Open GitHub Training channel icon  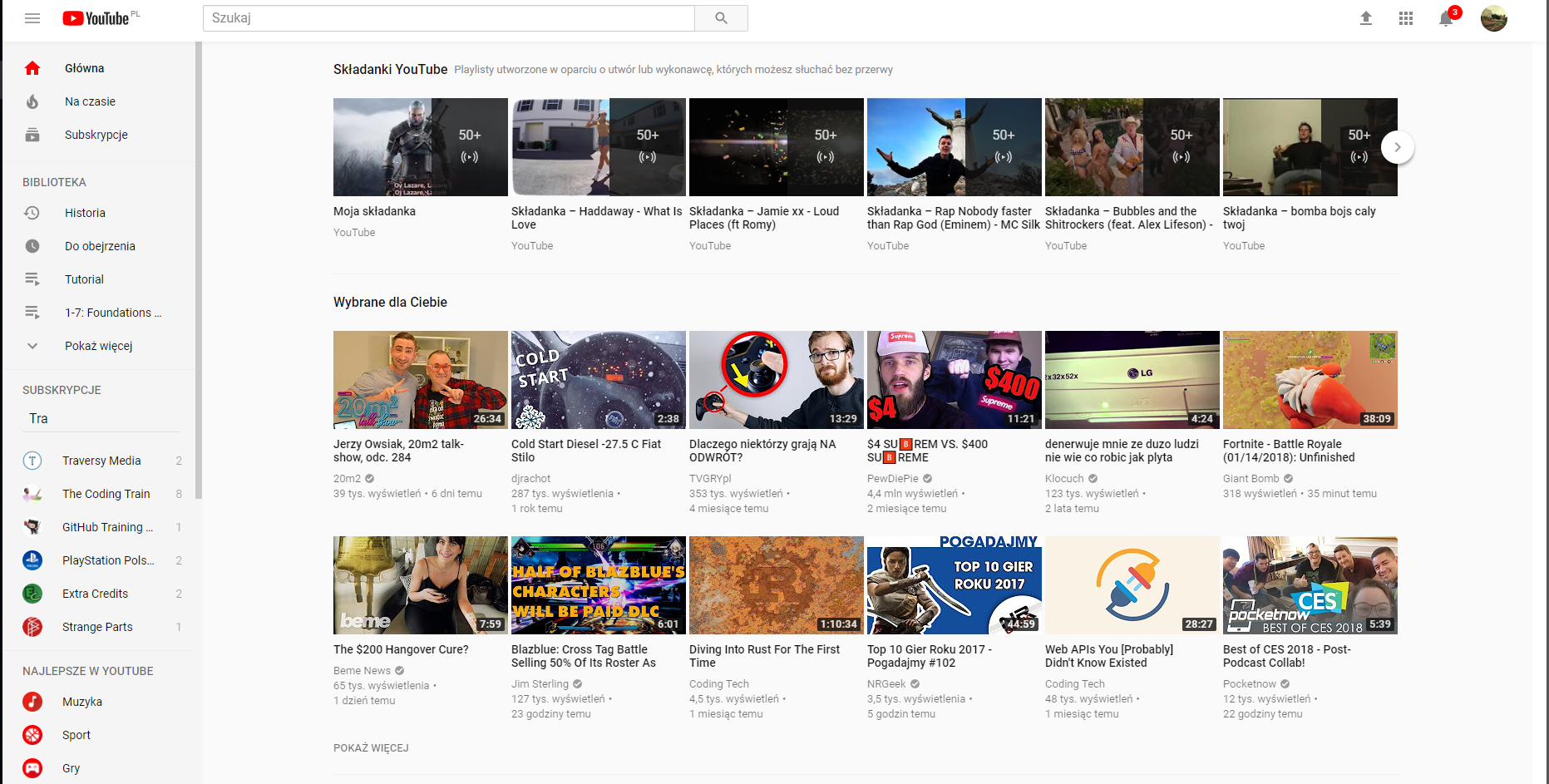tap(32, 527)
